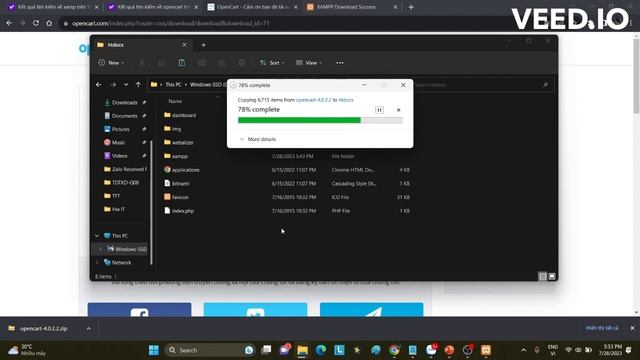Open the htdocs destination link in dialog
Viewport: 640px width, 360px height.
pos(346,100)
